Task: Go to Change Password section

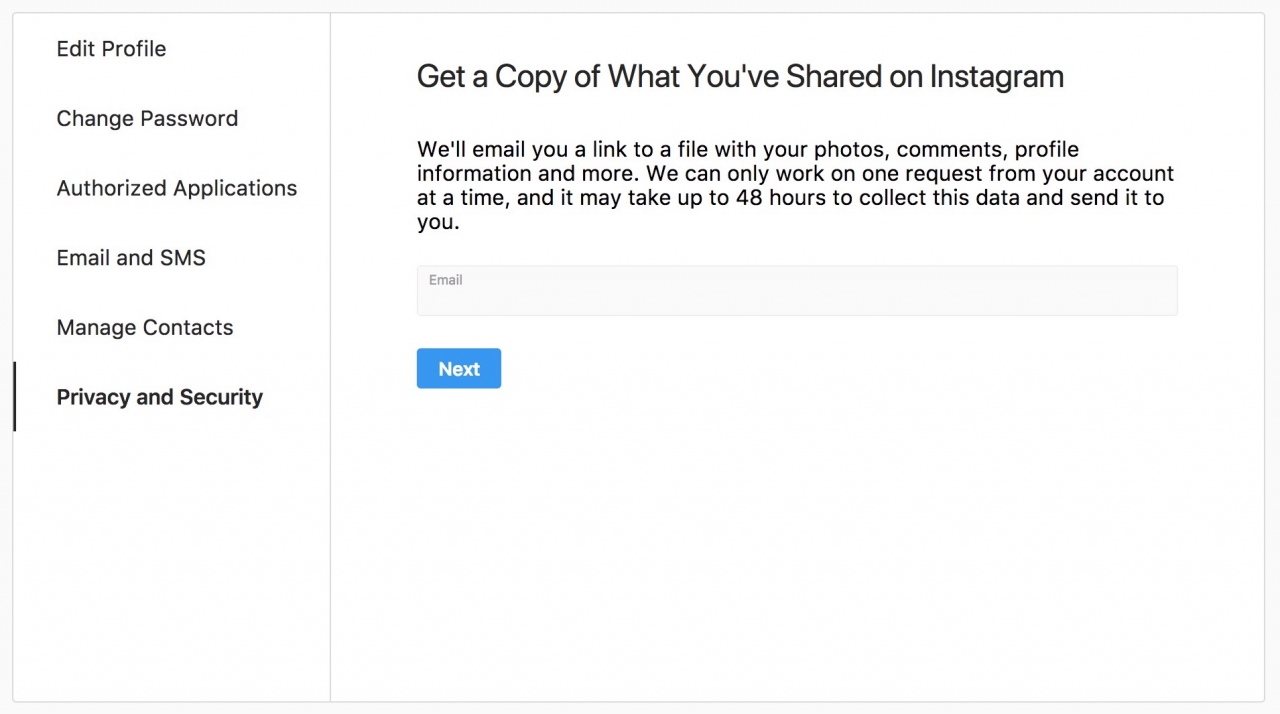Action: [x=147, y=119]
